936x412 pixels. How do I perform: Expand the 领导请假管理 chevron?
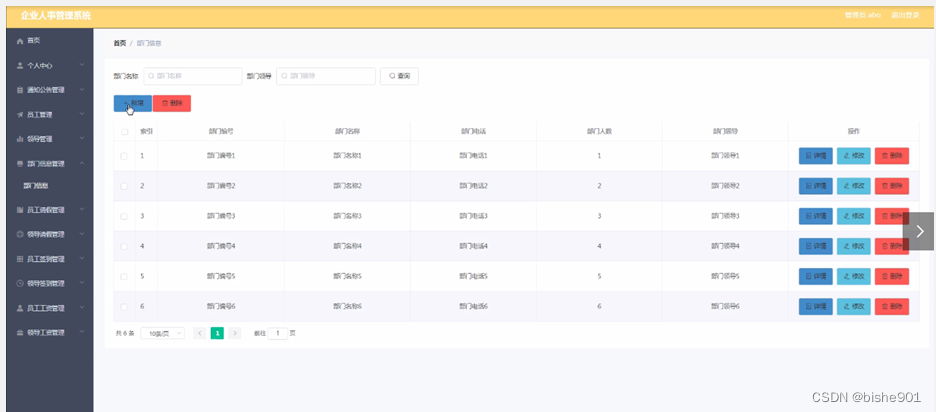[82, 234]
